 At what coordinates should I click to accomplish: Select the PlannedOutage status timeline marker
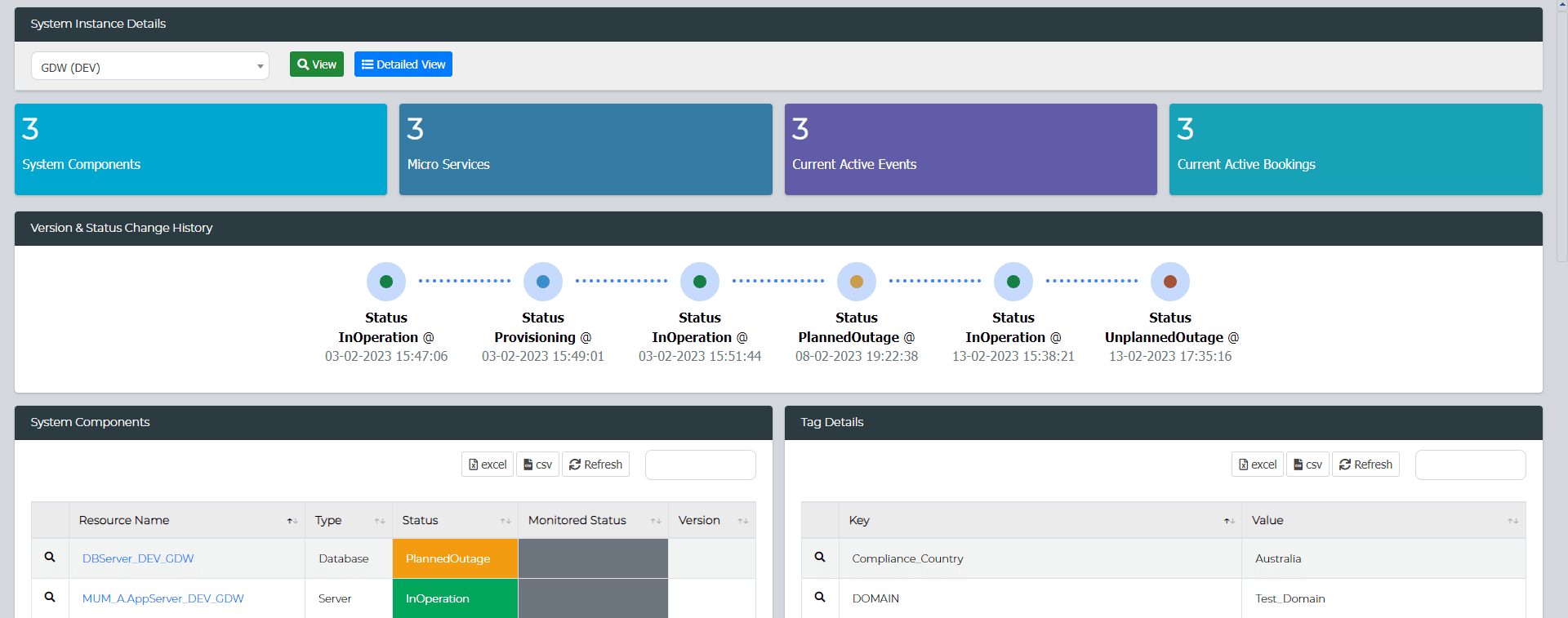pos(857,282)
